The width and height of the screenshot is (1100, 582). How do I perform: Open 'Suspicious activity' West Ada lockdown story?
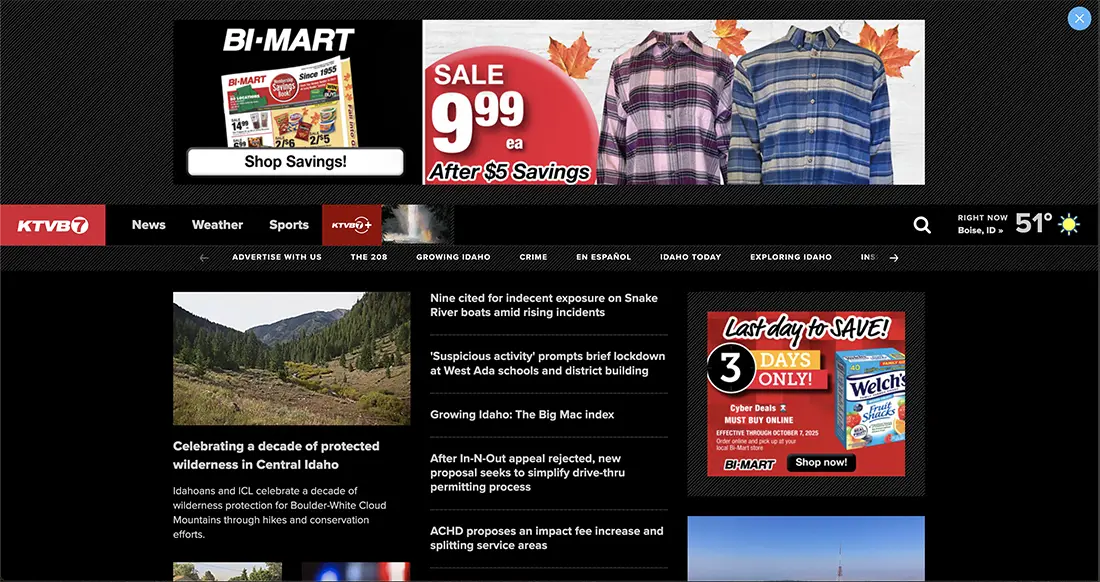pos(547,363)
